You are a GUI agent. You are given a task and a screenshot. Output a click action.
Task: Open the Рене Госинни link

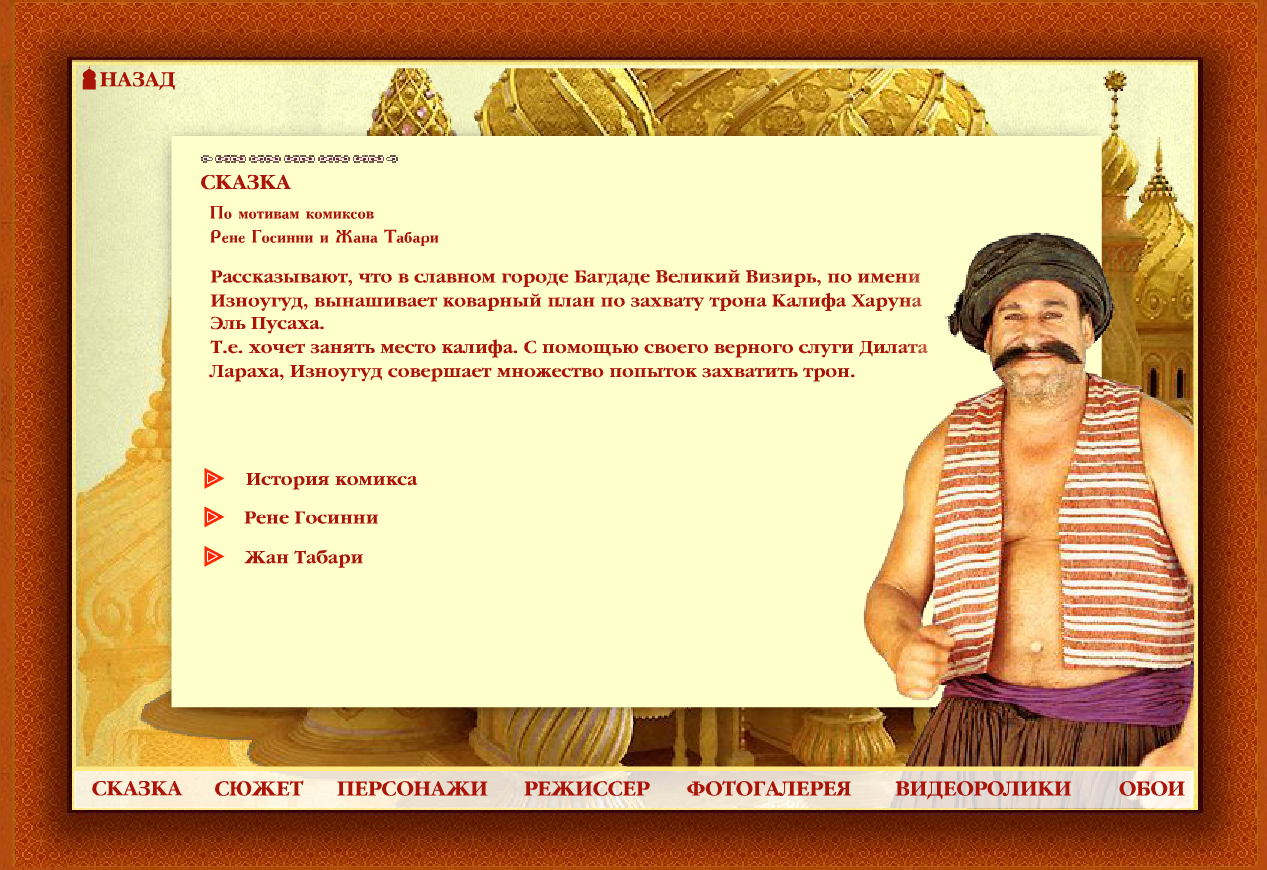311,518
